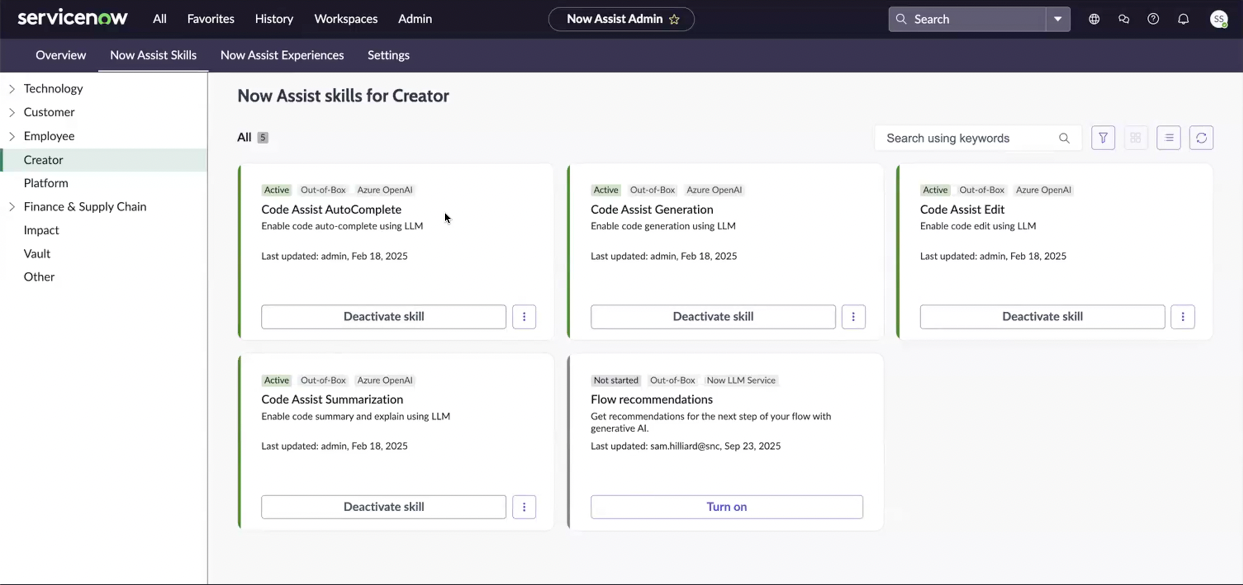Switch to card grid view

pyautogui.click(x=1136, y=138)
